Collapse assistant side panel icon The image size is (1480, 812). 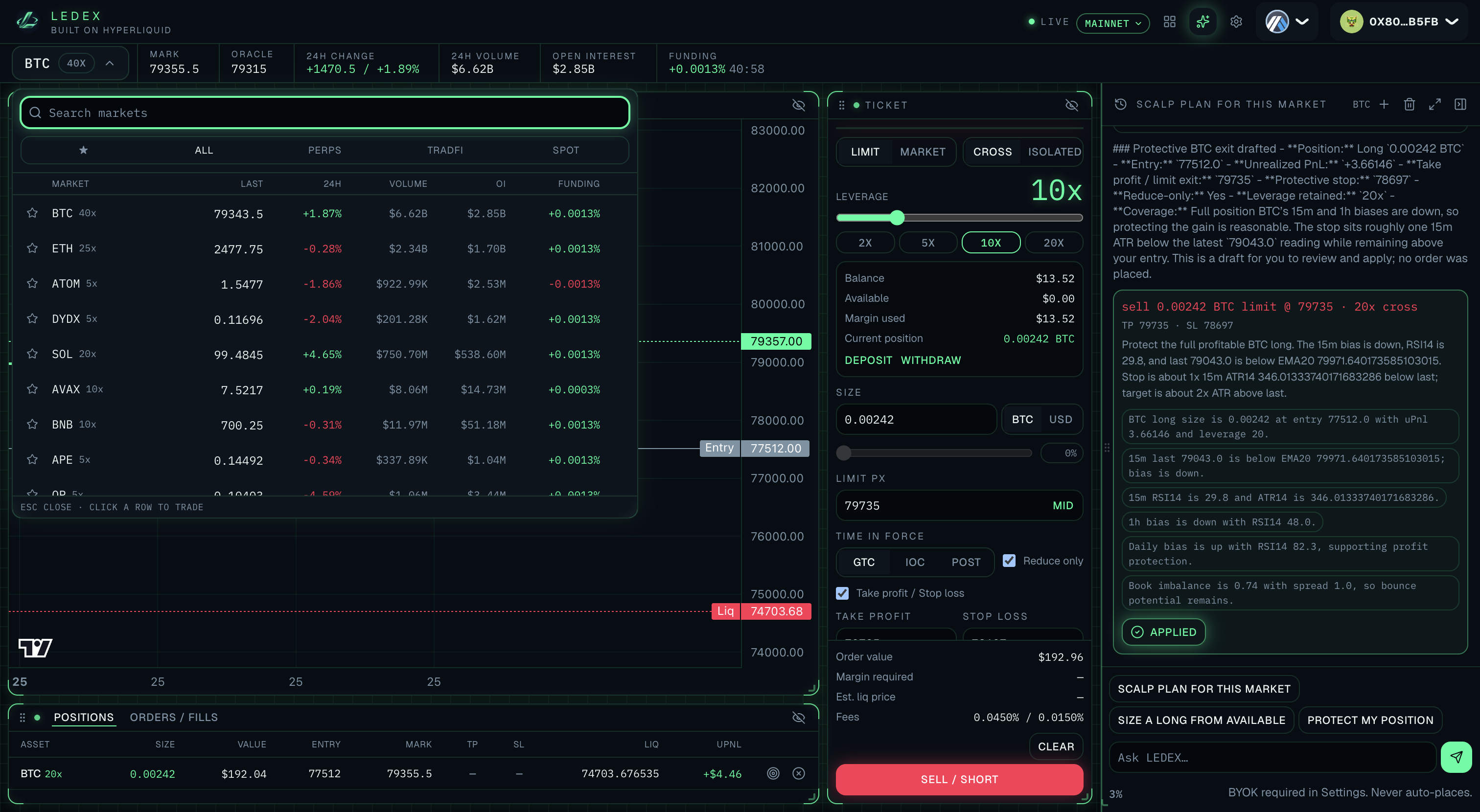point(1460,104)
